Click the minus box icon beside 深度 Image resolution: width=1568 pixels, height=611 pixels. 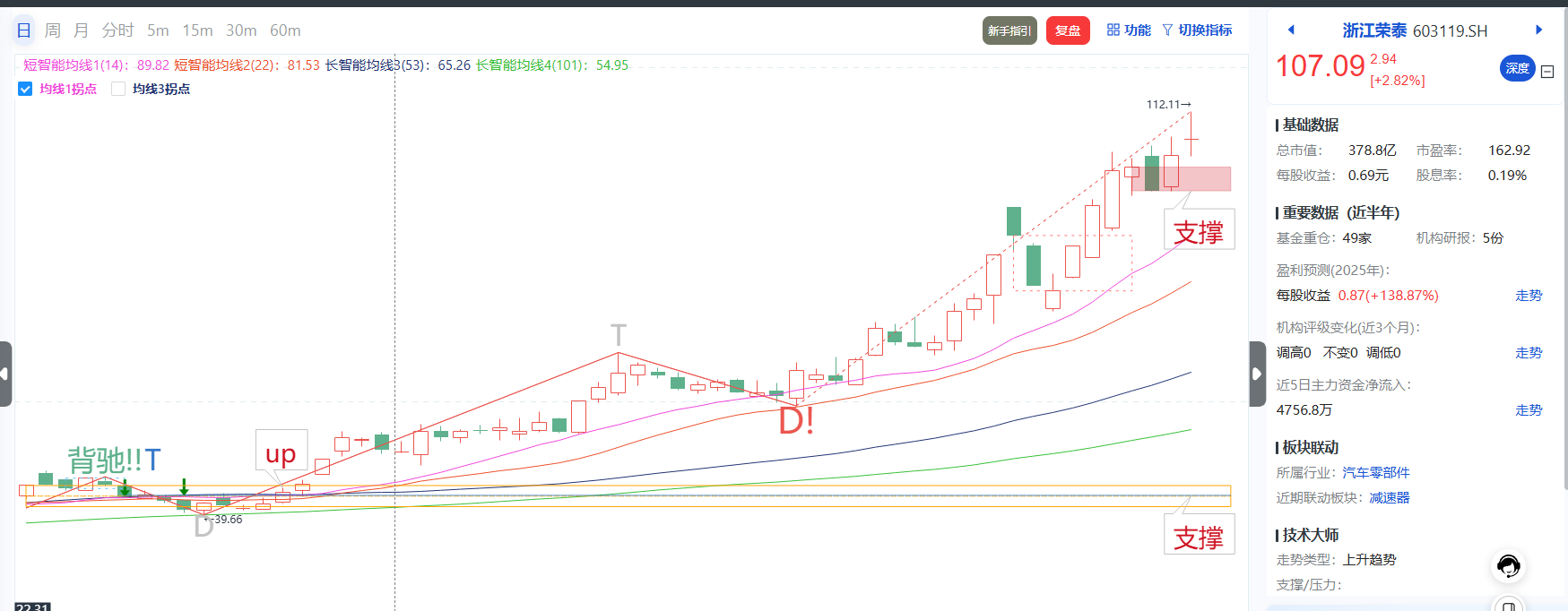click(1547, 72)
